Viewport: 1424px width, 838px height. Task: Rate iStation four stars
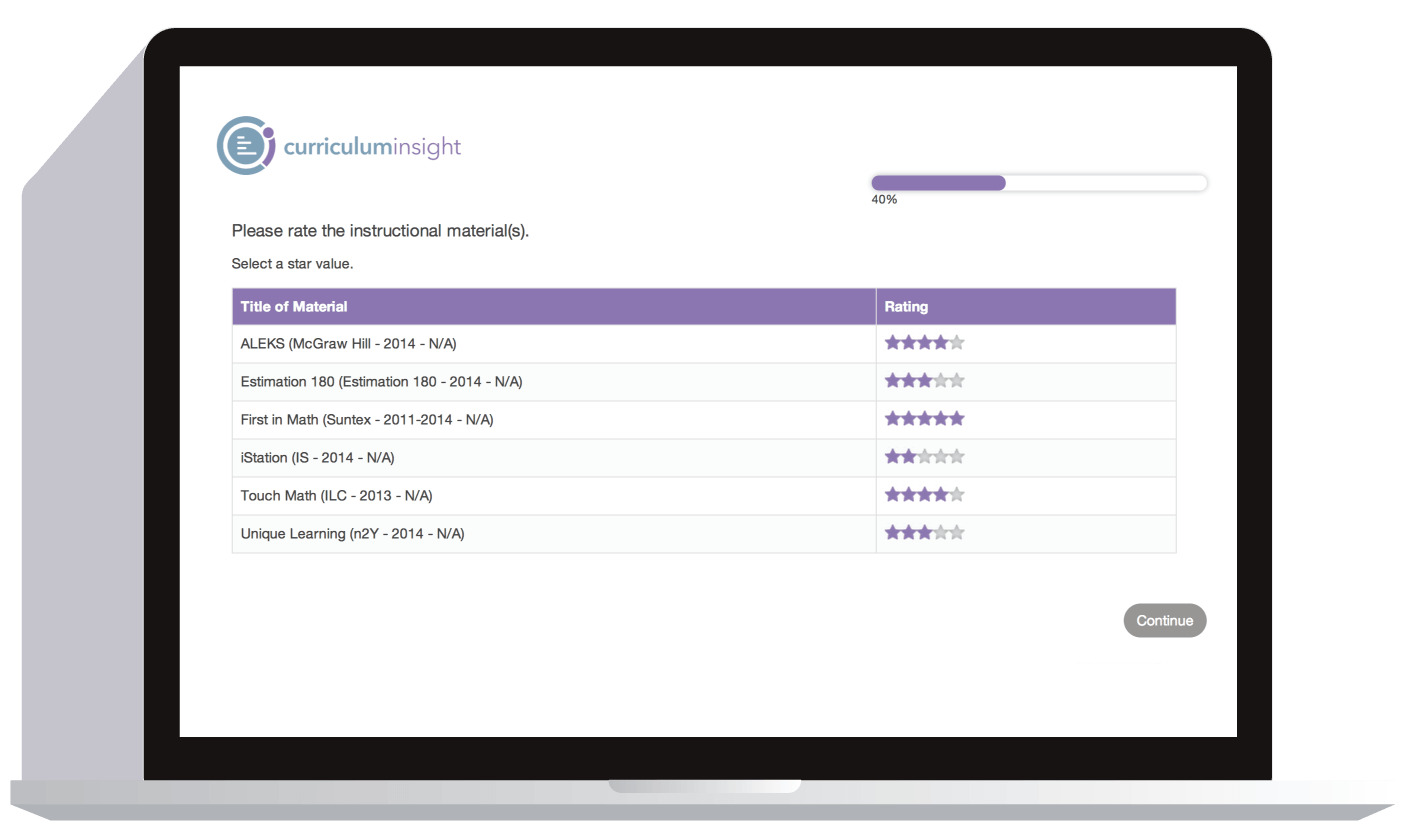pos(941,457)
